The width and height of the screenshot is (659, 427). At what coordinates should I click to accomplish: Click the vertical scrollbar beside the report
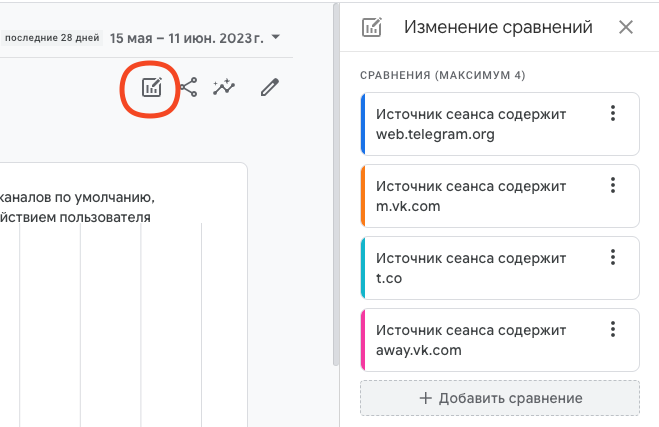336,185
